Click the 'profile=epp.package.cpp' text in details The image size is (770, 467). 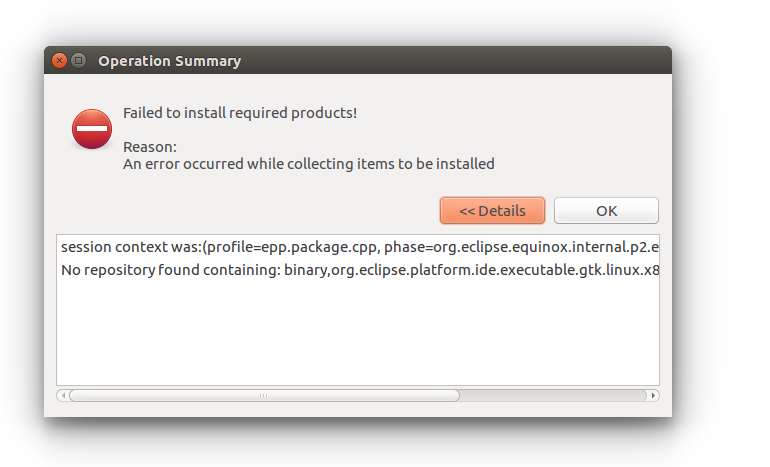[x=294, y=247]
